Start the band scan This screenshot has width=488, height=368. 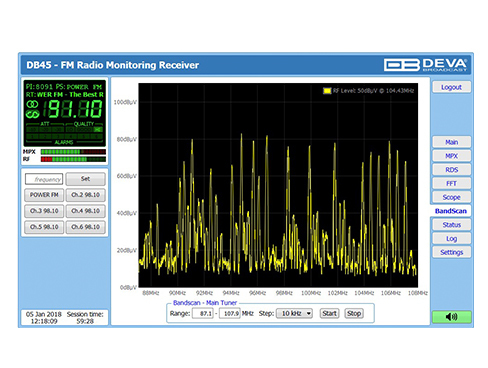tap(329, 313)
